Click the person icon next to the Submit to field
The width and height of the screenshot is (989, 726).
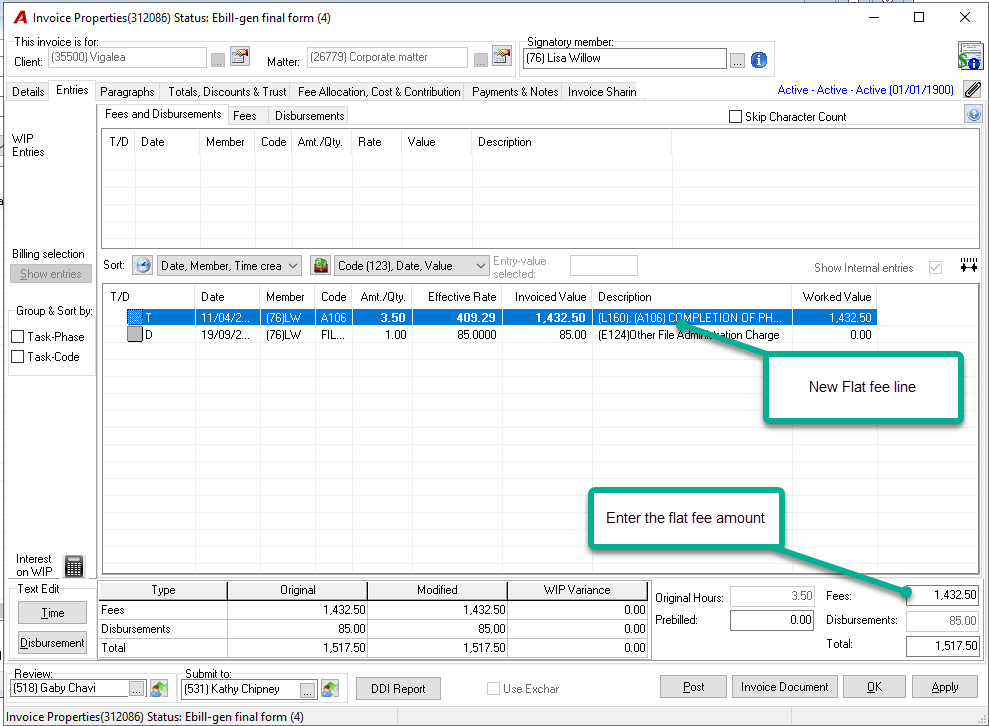(x=330, y=689)
